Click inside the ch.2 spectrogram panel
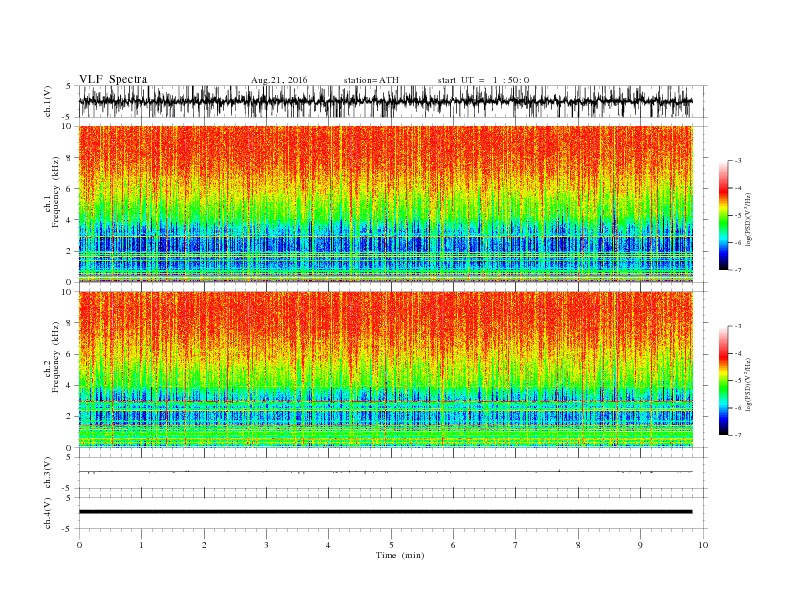 coord(386,370)
